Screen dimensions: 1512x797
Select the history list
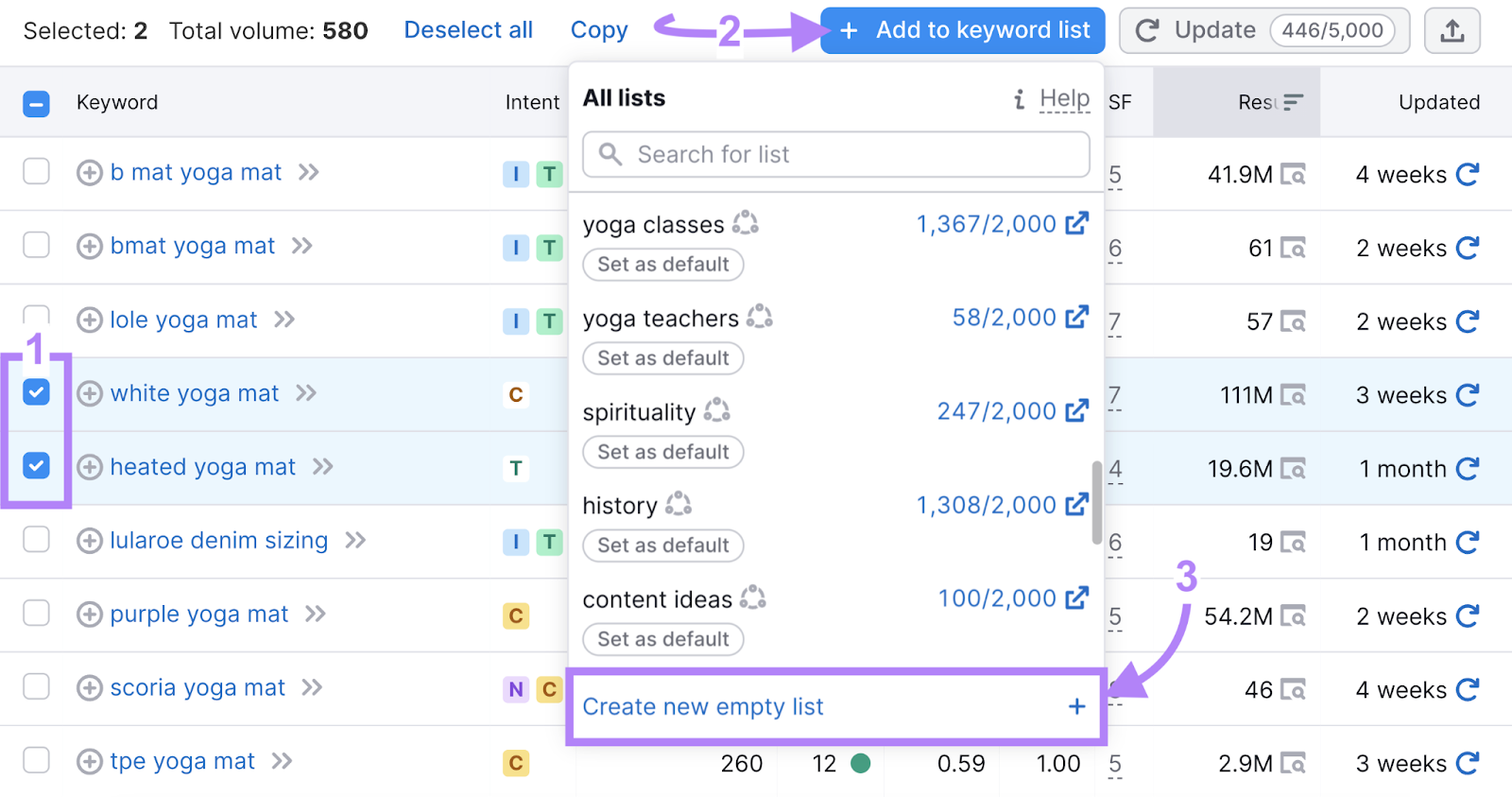pos(620,506)
